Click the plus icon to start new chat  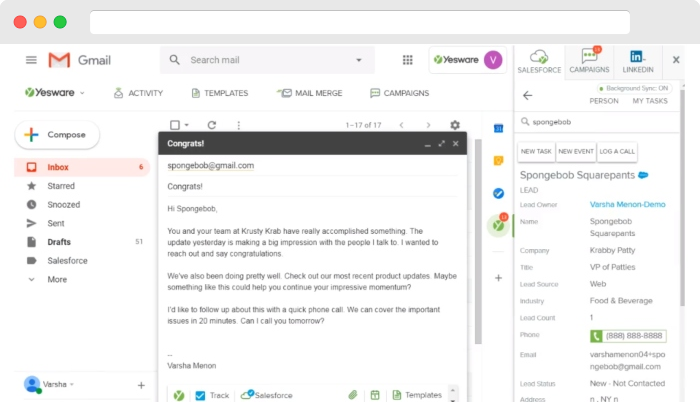tap(141, 385)
